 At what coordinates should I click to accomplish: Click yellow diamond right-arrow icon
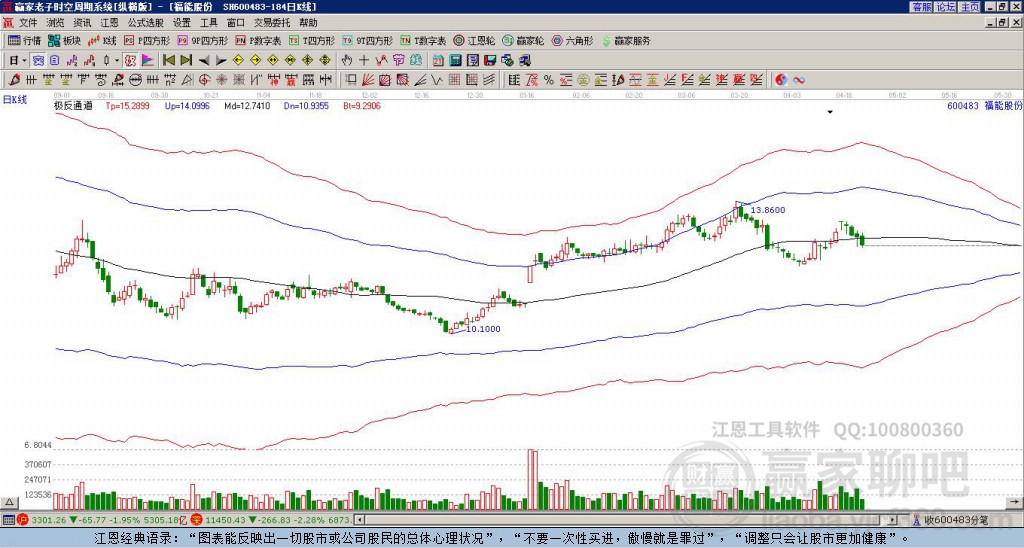tap(255, 60)
